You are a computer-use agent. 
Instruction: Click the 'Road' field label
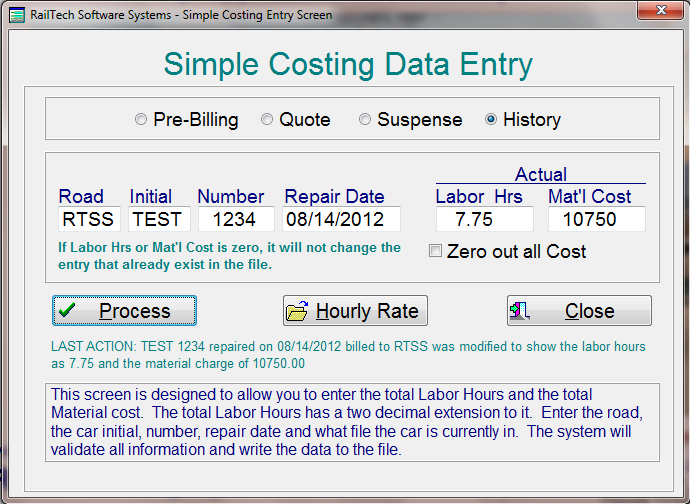coord(81,196)
